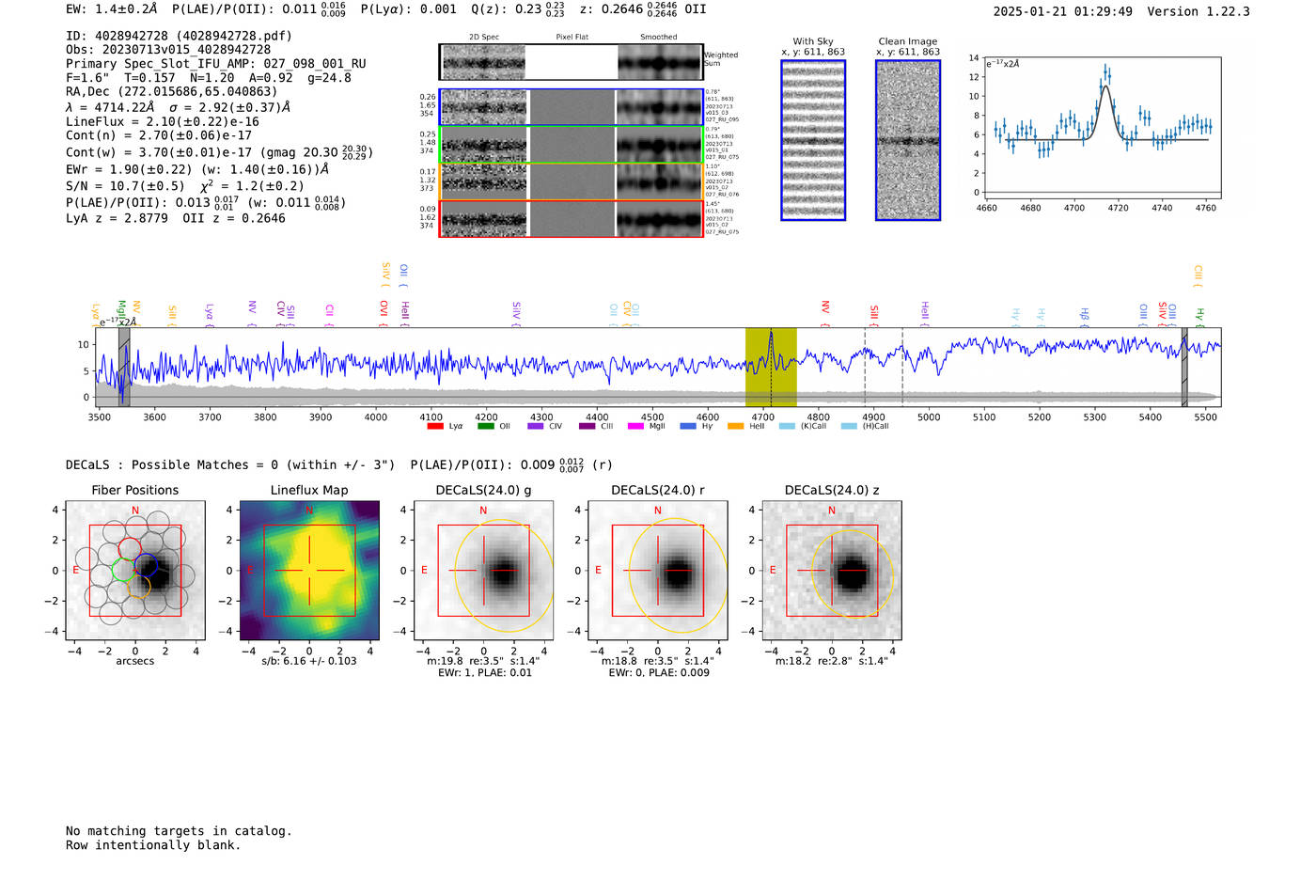1316x896 pixels.
Task: Select the blue-outlined fiber row 027_RU_095
Action: click(x=572, y=107)
